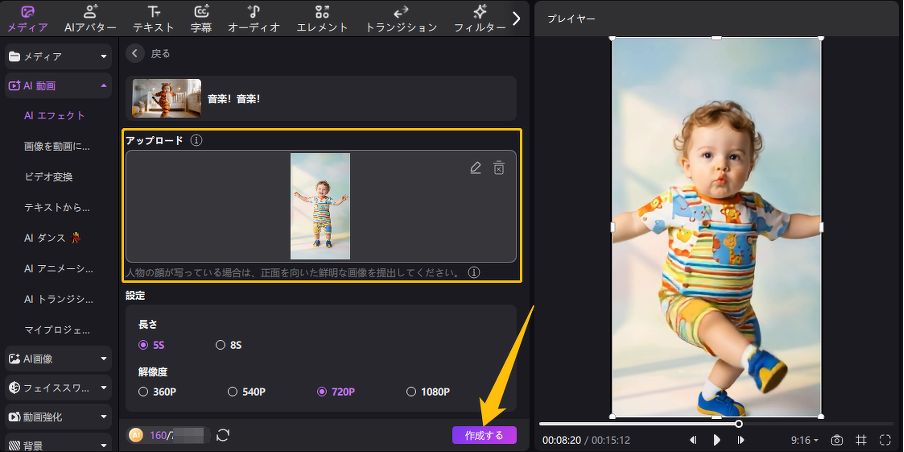Click the refresh credits icon
Viewport: 904px width, 452px height.
click(222, 435)
